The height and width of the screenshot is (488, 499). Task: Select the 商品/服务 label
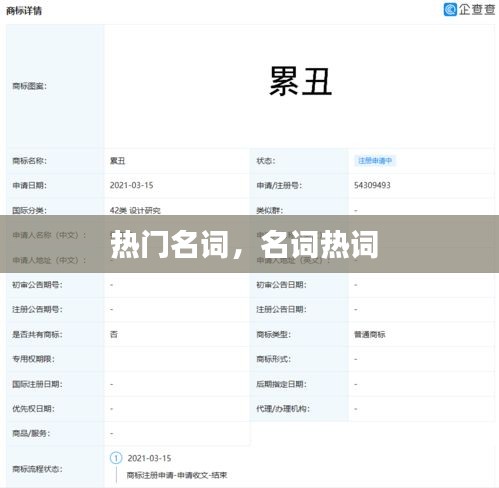31,433
